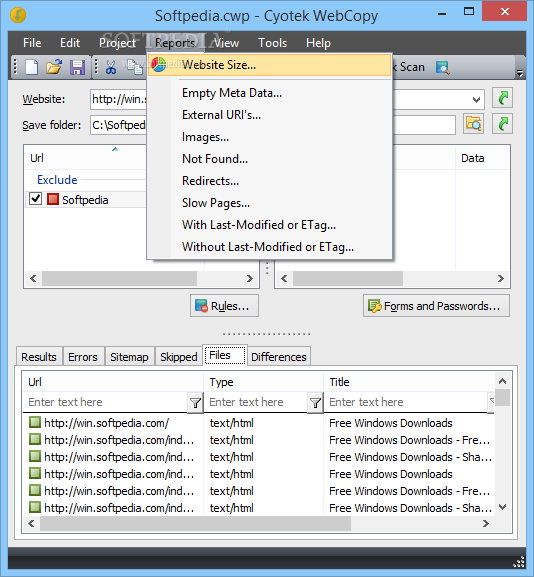This screenshot has width=534, height=577.
Task: Click the Open folder toolbar icon
Action: click(x=54, y=67)
